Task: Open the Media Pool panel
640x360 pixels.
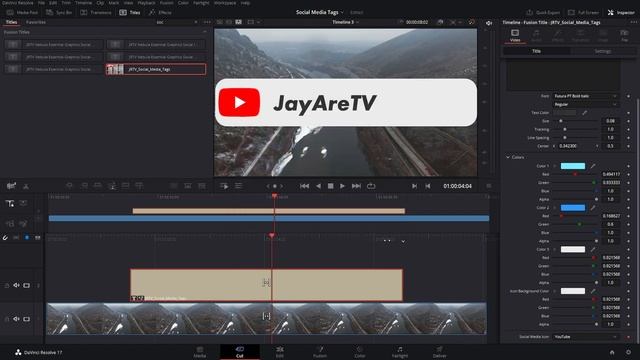Action: 22,13
